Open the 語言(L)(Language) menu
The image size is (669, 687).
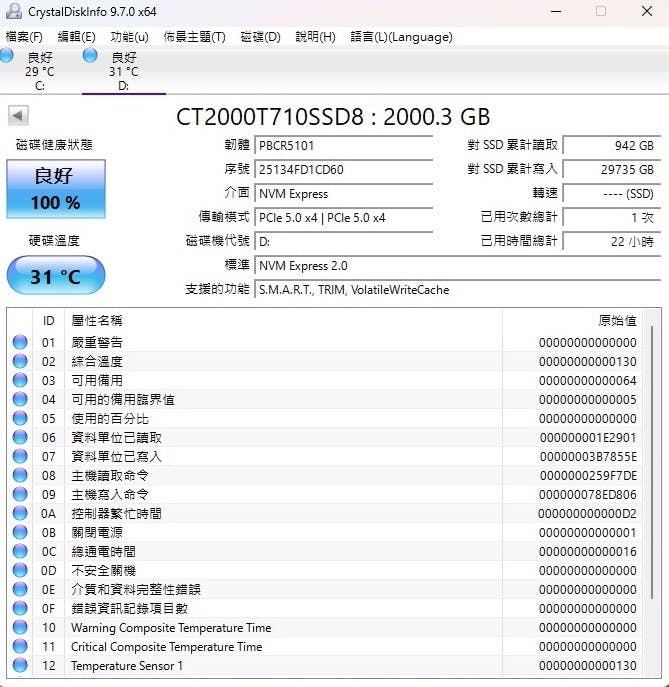pos(401,37)
